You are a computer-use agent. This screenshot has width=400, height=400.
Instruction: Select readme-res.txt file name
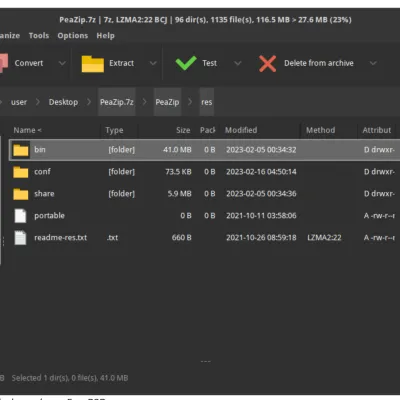tap(60, 238)
